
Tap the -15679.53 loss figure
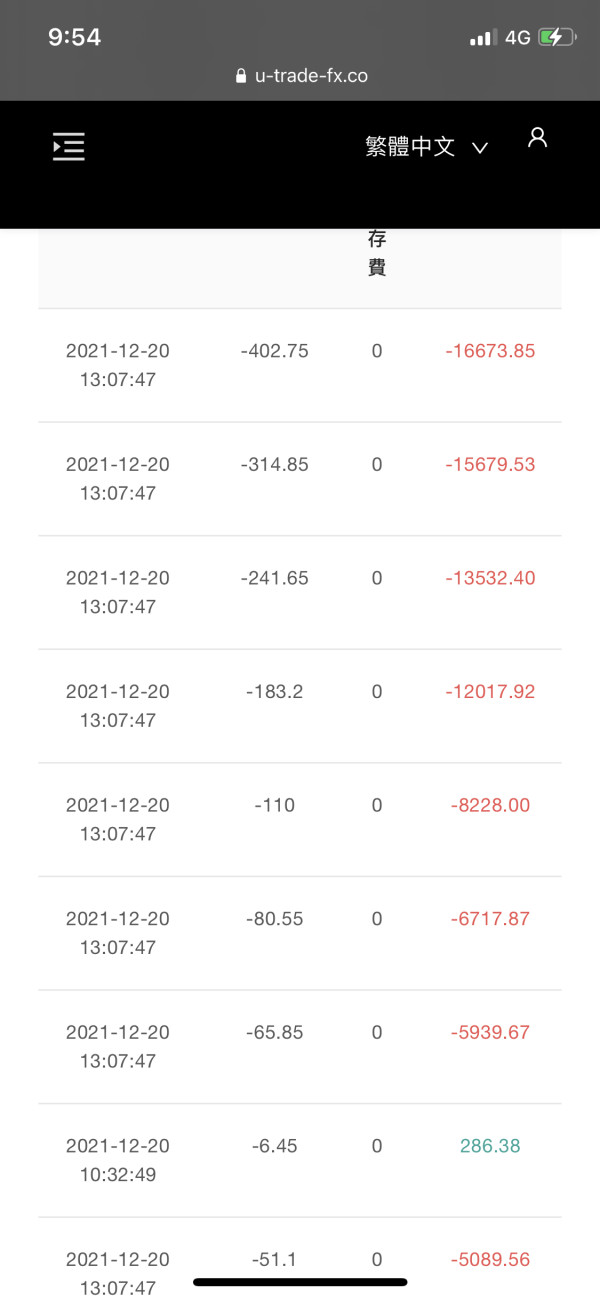pyautogui.click(x=490, y=465)
